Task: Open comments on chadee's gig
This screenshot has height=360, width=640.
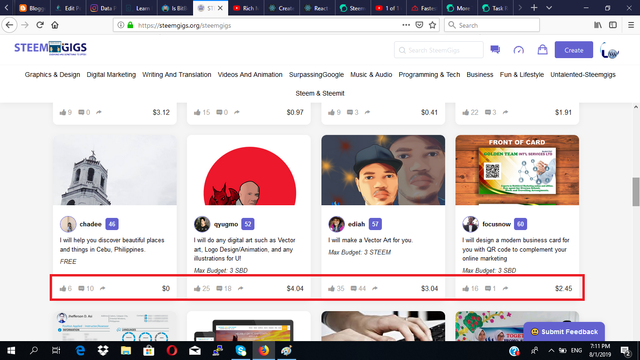Action: (81, 288)
